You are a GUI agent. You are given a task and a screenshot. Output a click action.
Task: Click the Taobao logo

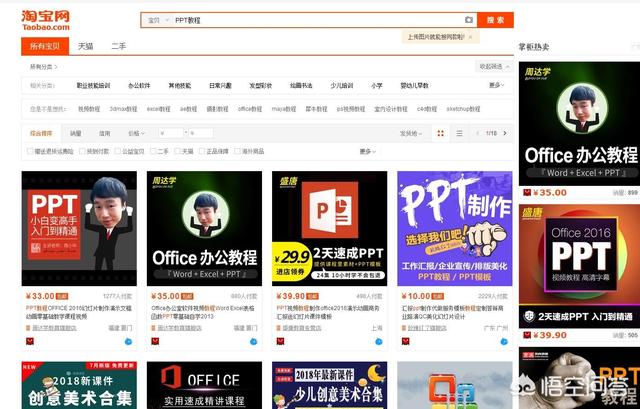click(45, 20)
